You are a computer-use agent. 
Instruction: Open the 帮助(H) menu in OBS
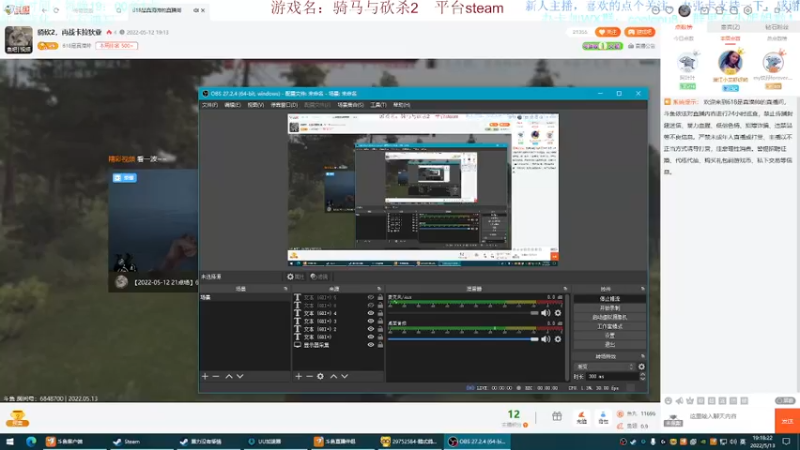point(402,105)
